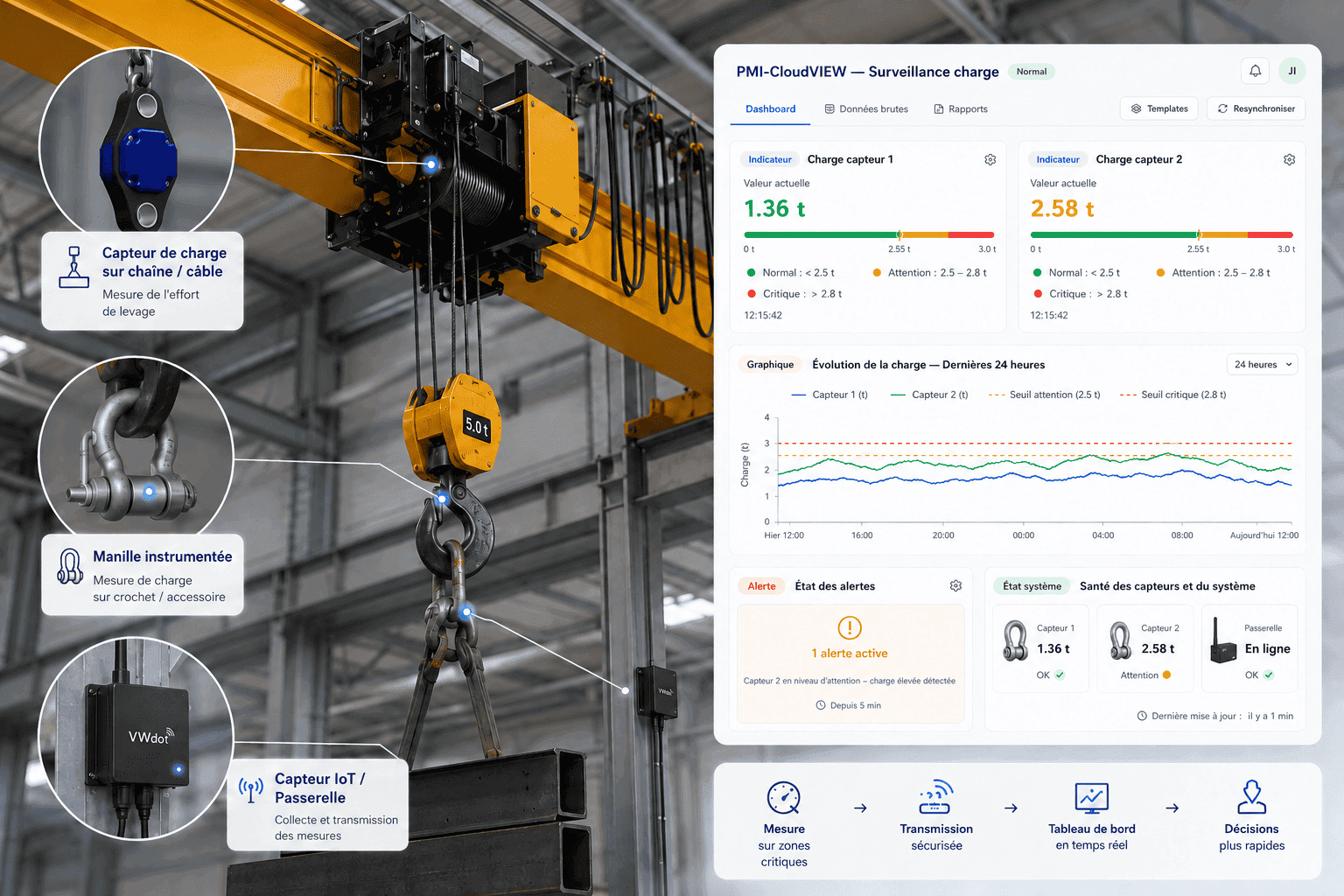The image size is (1344, 896).
Task: Click the Décisions plus rapides icon
Action: coord(1252,797)
